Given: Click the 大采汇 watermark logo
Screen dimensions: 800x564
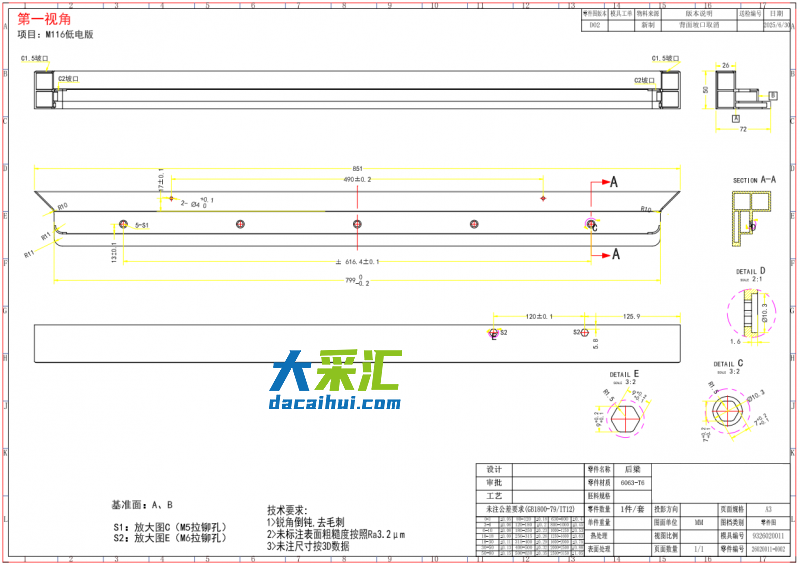Looking at the screenshot, I should [335, 371].
